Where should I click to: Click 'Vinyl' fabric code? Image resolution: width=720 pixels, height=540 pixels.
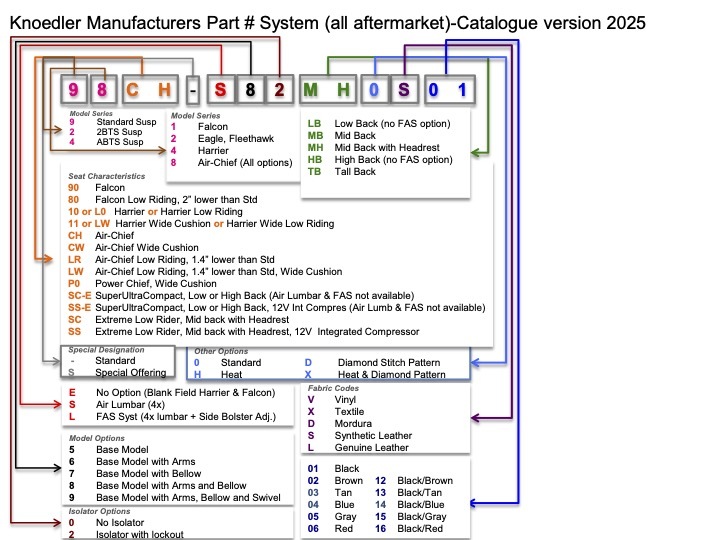(x=332, y=399)
